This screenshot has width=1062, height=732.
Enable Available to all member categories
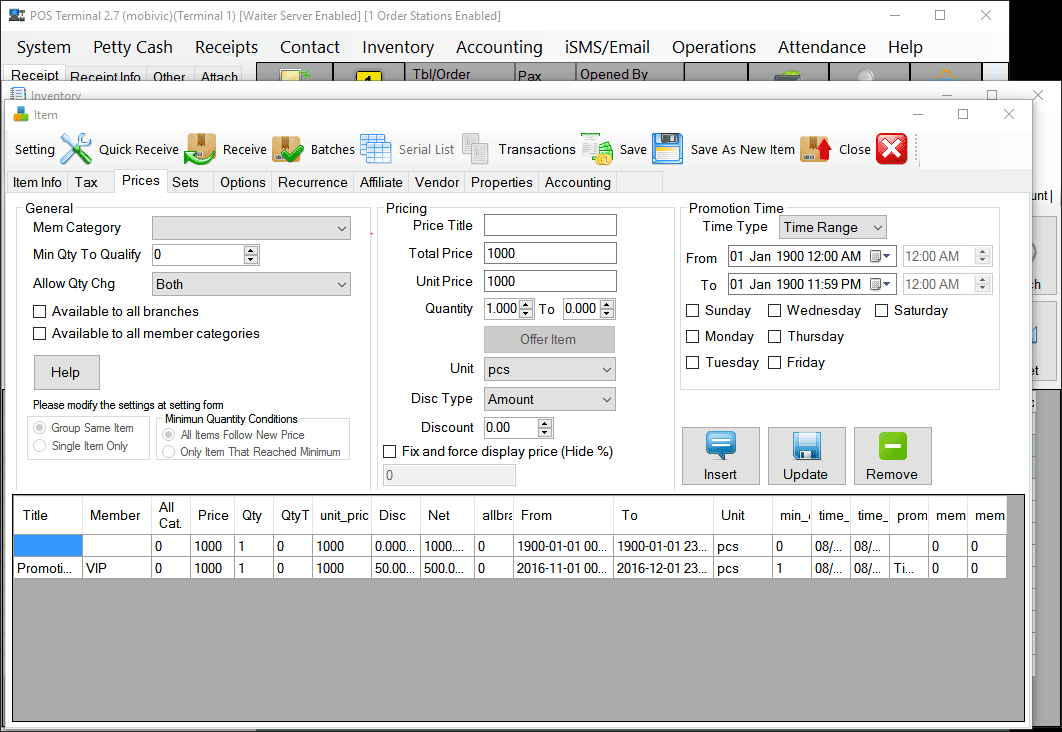40,334
